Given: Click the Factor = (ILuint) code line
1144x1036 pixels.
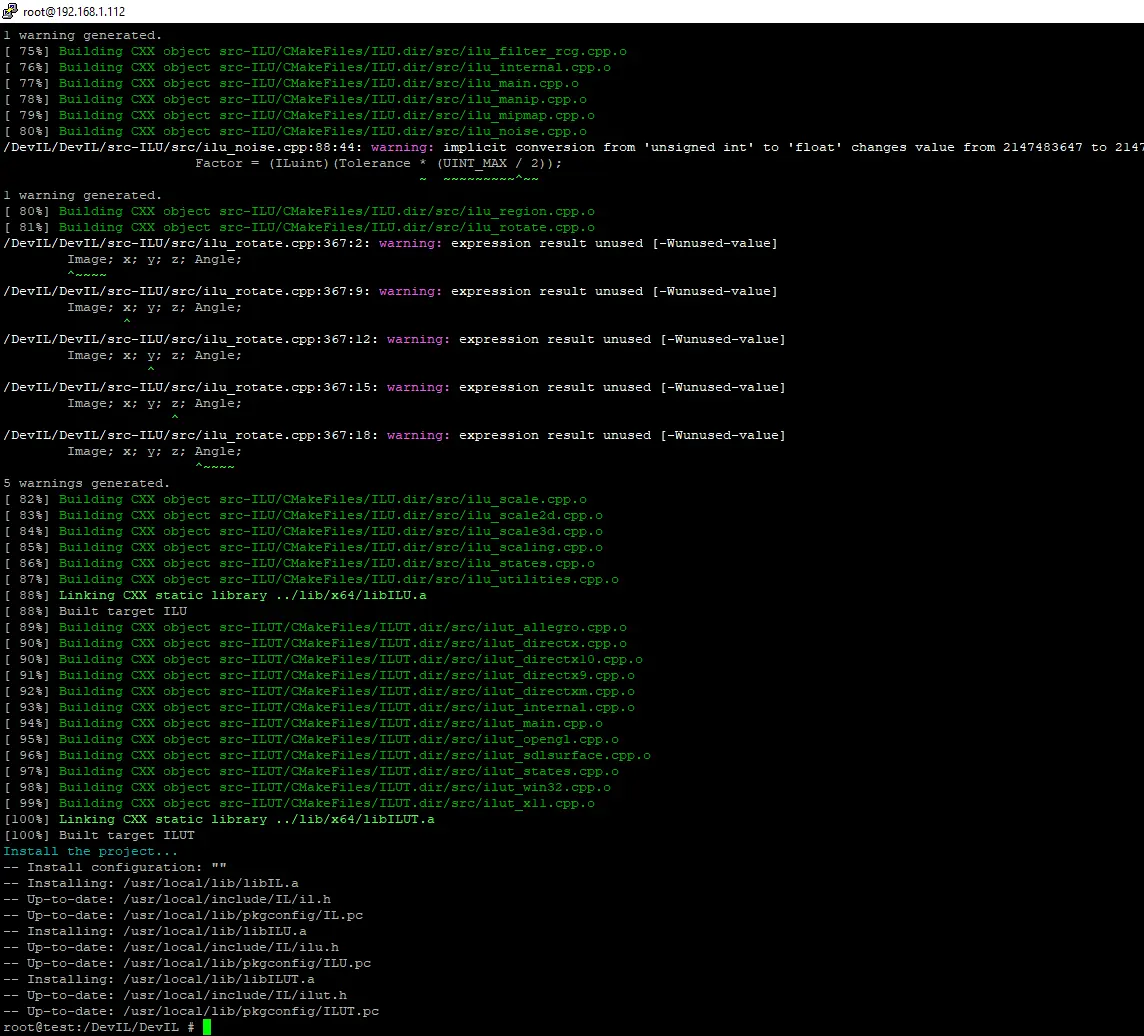Looking at the screenshot, I should 378,163.
